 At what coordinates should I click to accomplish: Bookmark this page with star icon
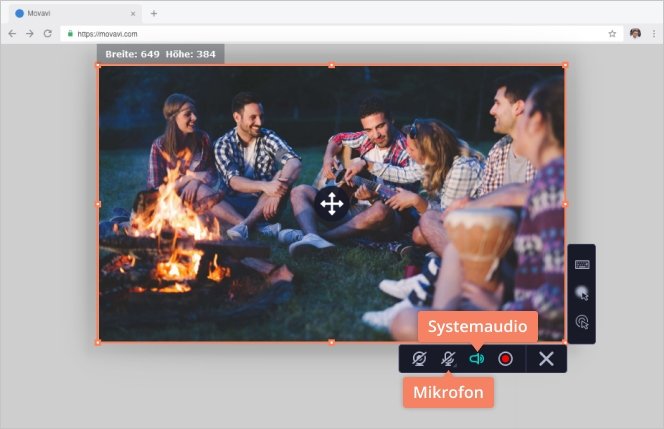click(612, 33)
